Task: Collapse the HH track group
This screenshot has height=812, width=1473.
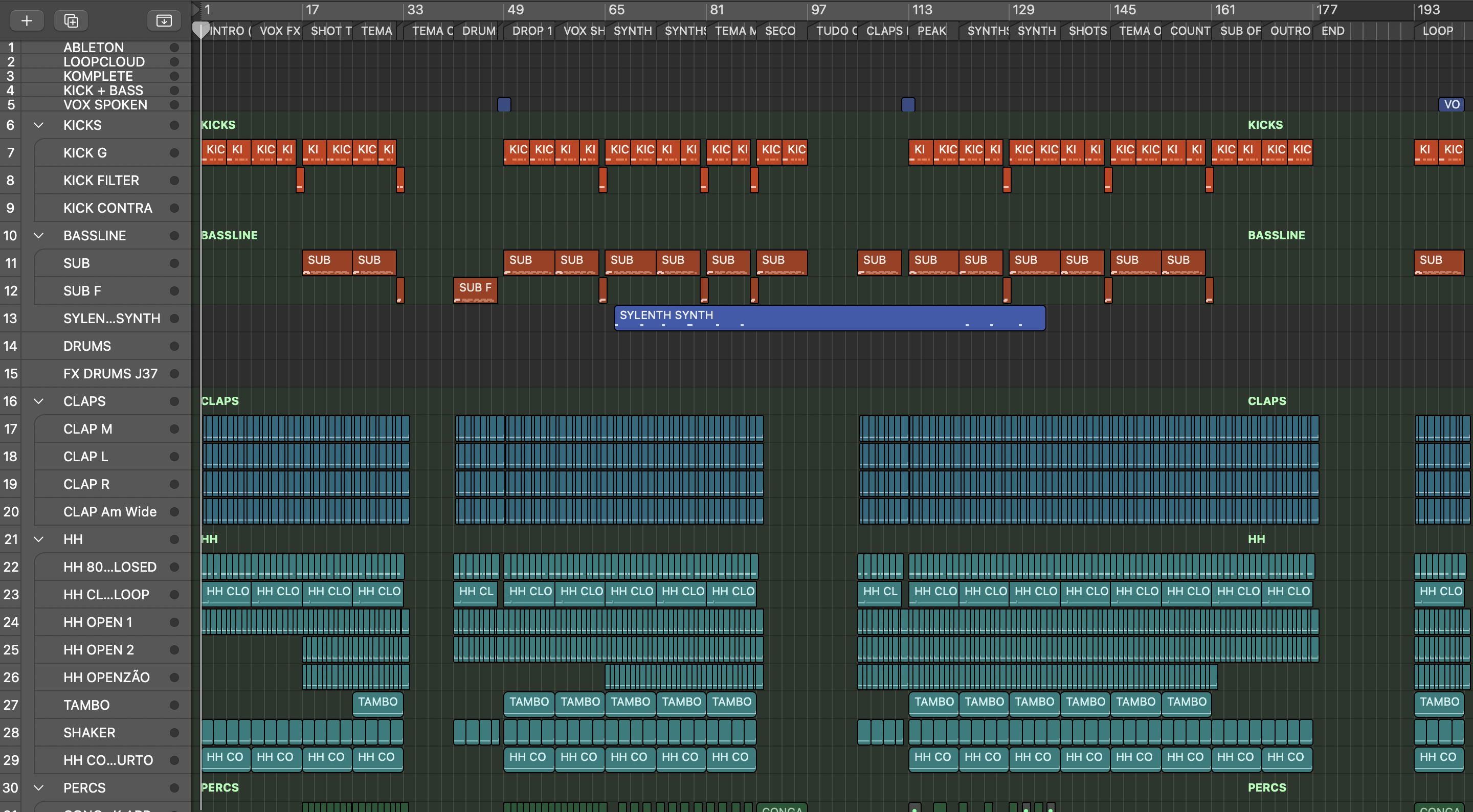Action: click(x=39, y=539)
